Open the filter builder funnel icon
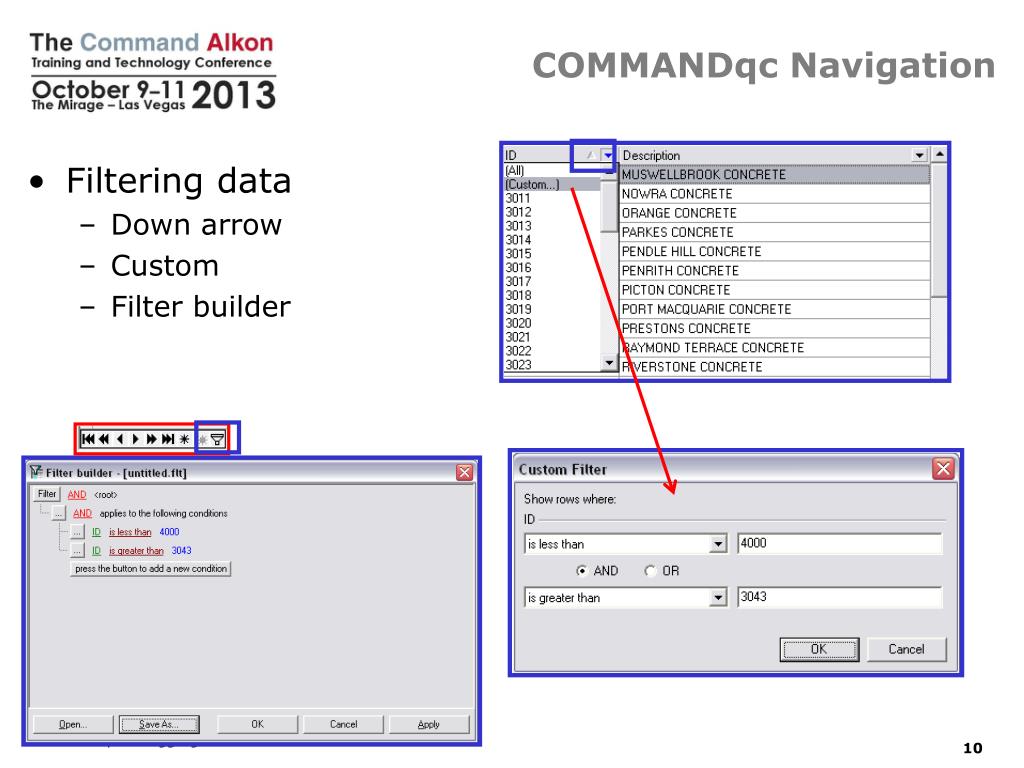The width and height of the screenshot is (1024, 768). click(217, 440)
